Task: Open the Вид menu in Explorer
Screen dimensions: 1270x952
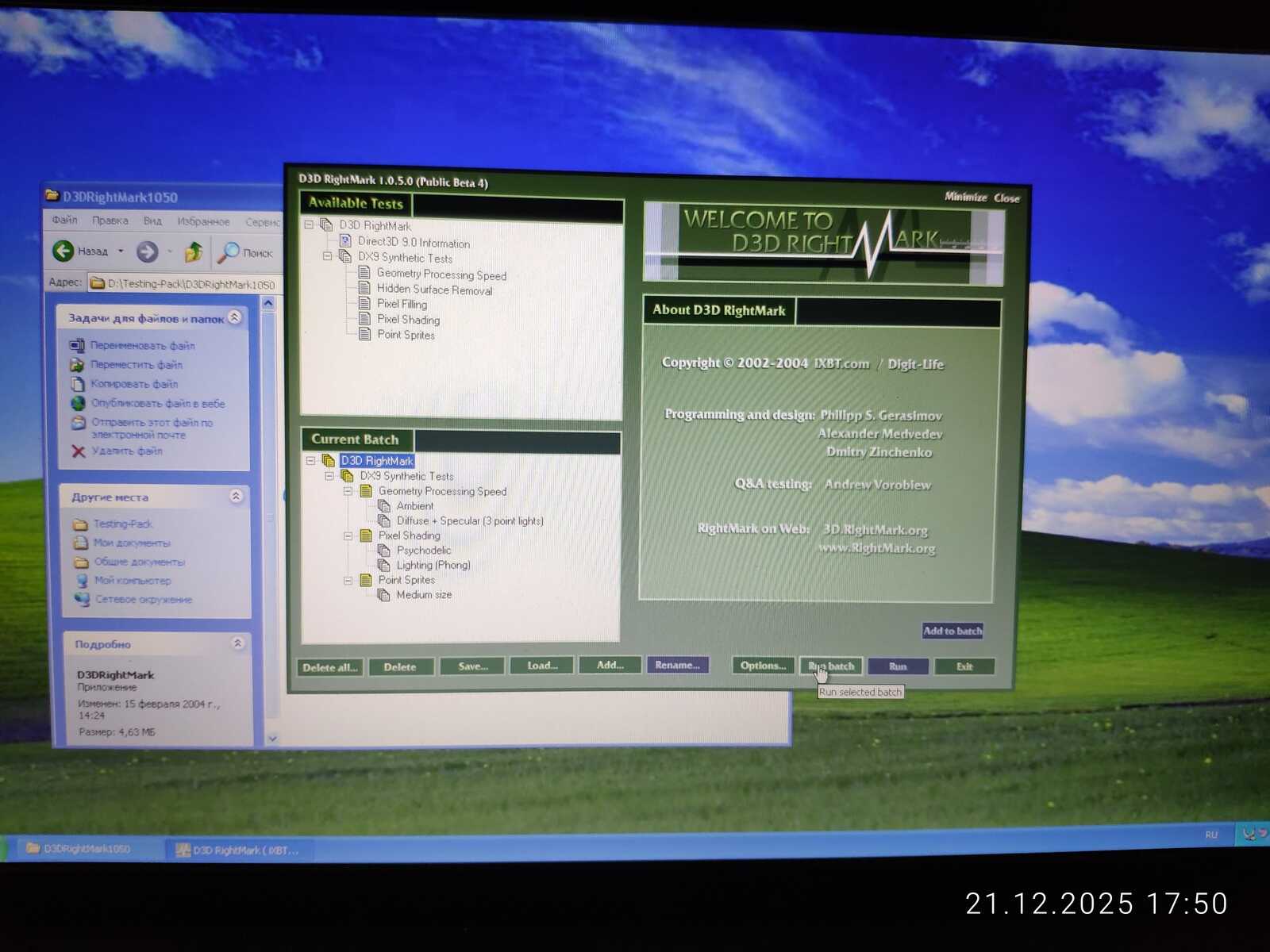Action: point(152,221)
